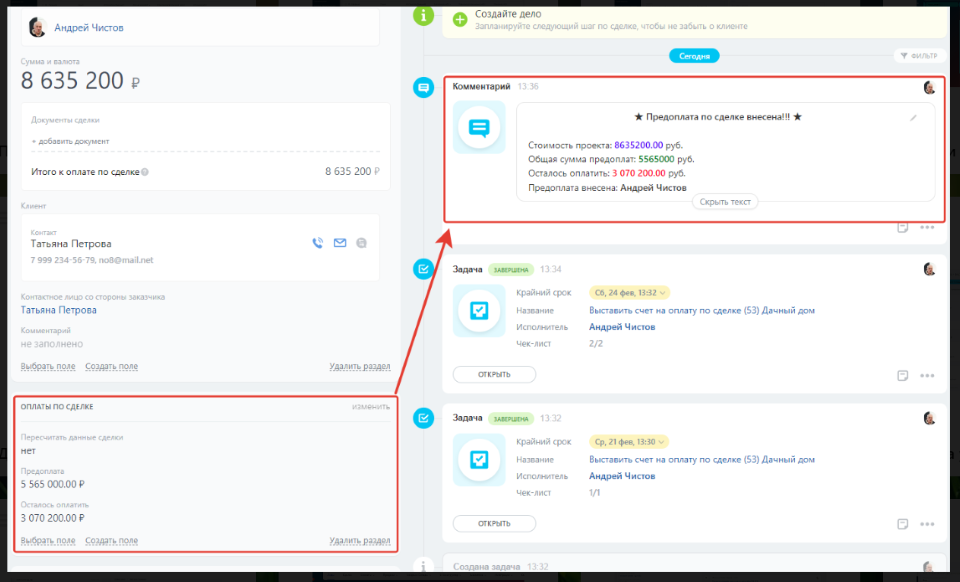960x582 pixels.
Task: Expand deadline dropdown Ср, 21 фев, 13:30
Action: point(628,441)
